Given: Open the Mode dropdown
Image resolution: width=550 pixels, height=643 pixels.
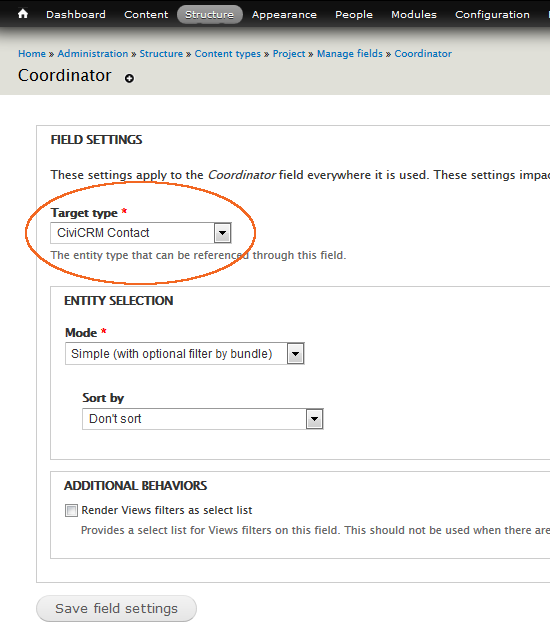Looking at the screenshot, I should [185, 353].
